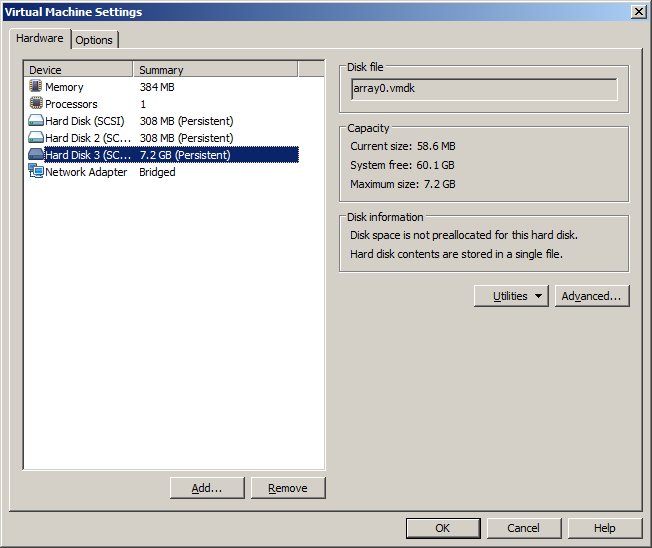Switch to the Options tab
This screenshot has height=548, width=652.
94,40
